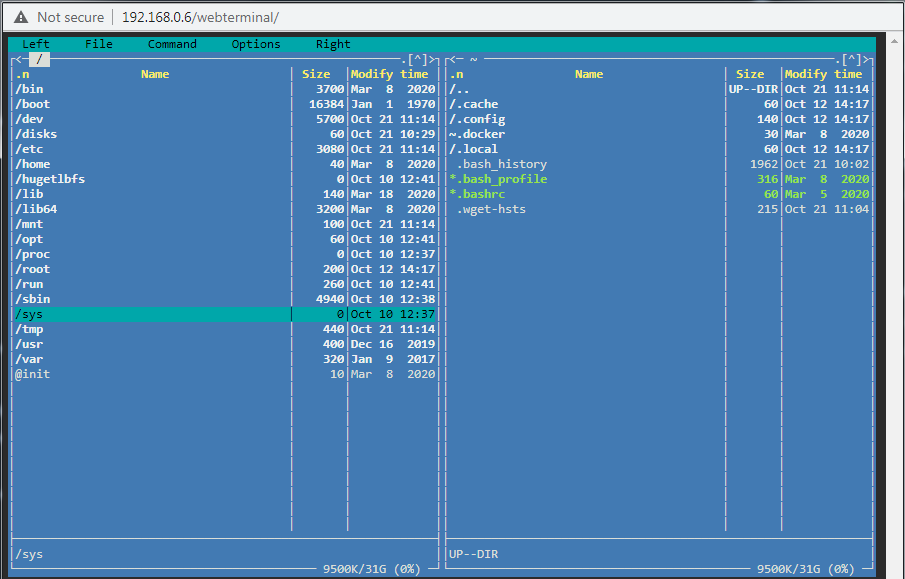This screenshot has height=579, width=905.
Task: Sort right panel by Name column
Action: point(589,74)
